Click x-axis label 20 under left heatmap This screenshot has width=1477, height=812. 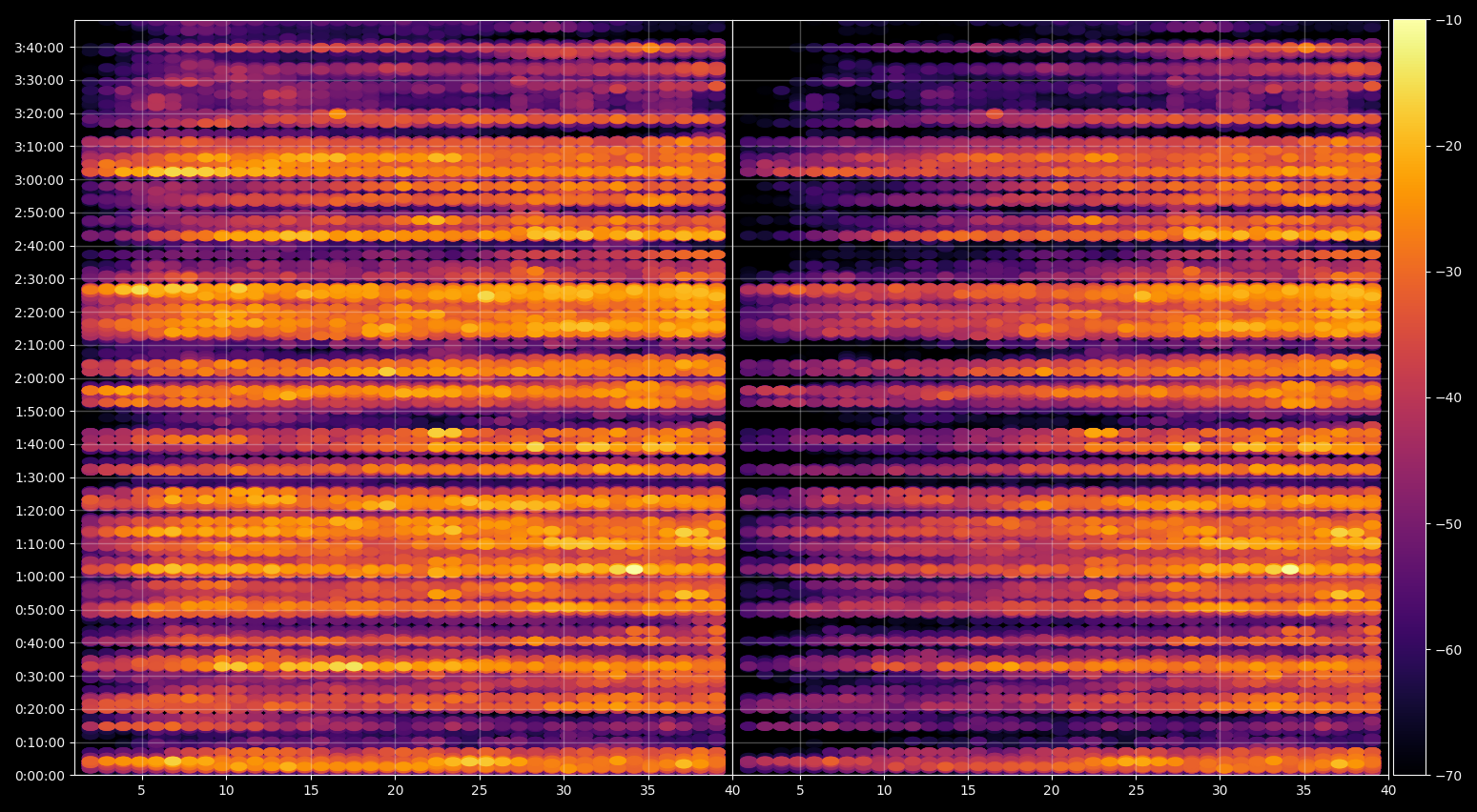click(395, 790)
